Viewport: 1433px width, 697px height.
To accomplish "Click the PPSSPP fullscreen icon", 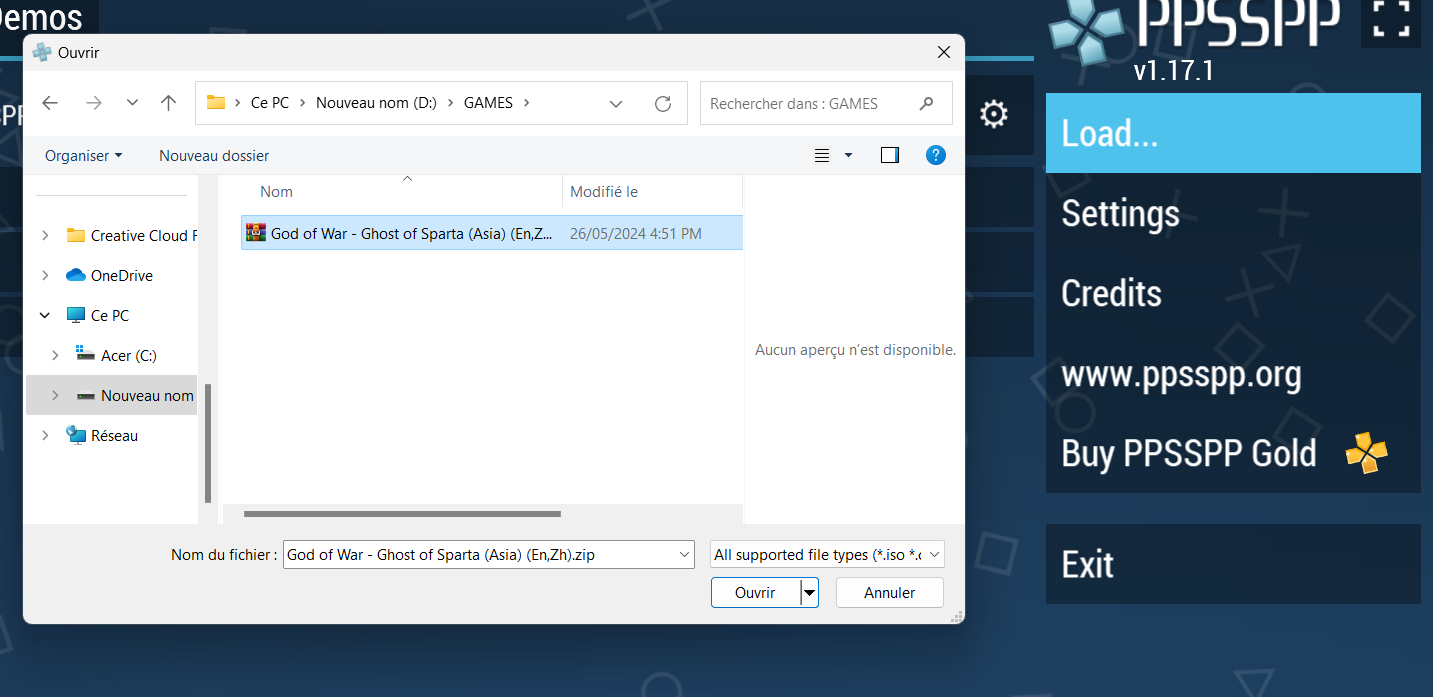I will coord(1390,20).
